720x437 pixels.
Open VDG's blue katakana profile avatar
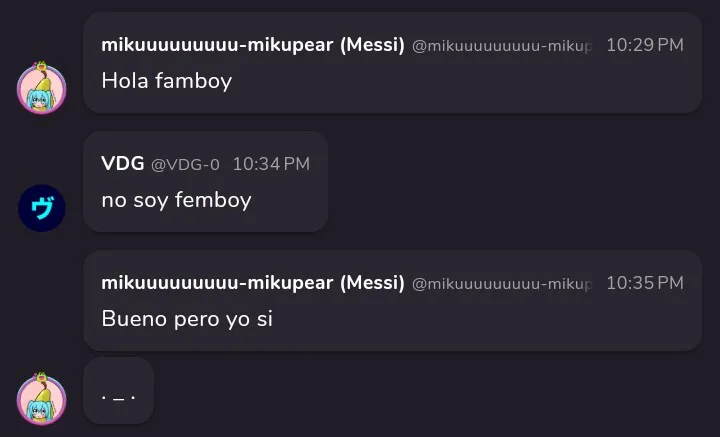tap(42, 208)
